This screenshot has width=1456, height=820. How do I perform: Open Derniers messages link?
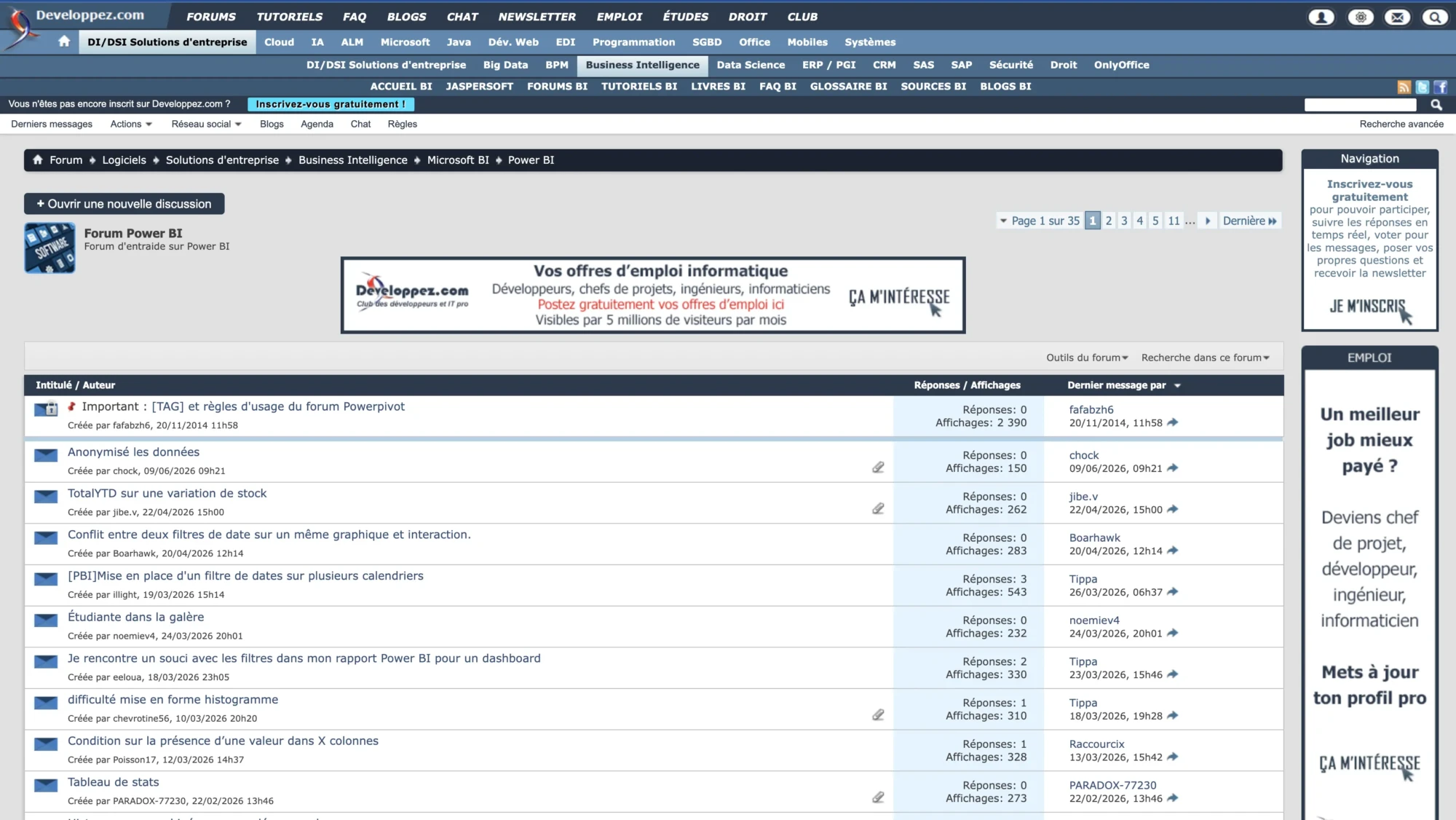pos(52,124)
